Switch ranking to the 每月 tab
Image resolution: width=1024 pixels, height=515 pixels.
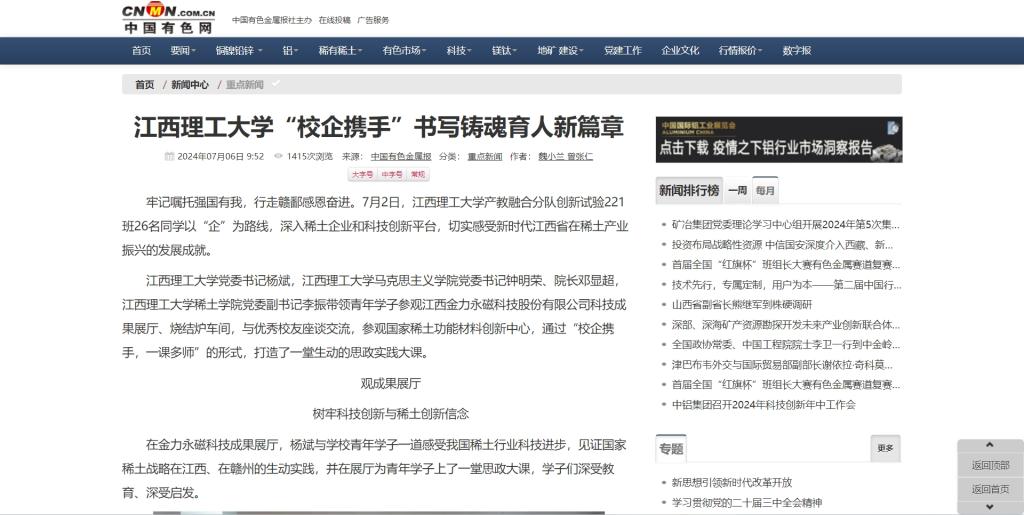(765, 190)
